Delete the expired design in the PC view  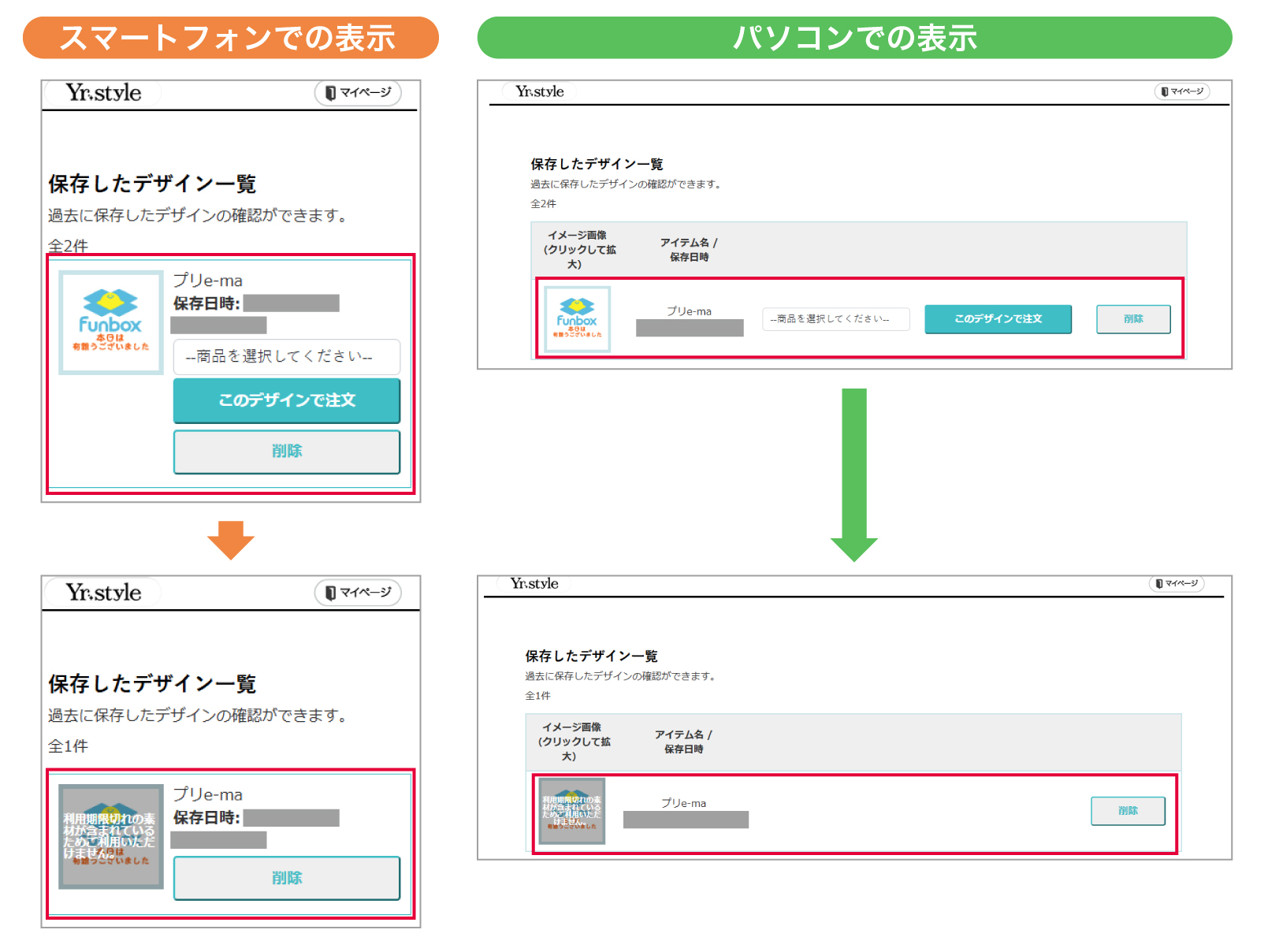1128,811
